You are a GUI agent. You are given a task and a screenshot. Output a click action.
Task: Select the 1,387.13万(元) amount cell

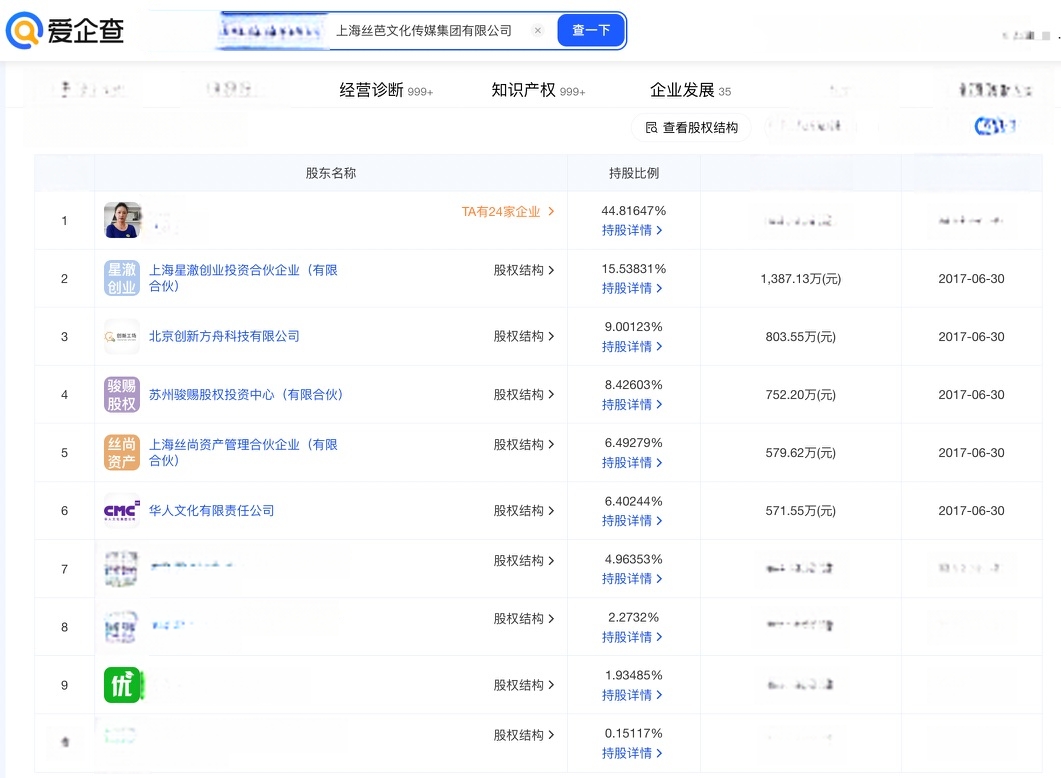click(800, 279)
